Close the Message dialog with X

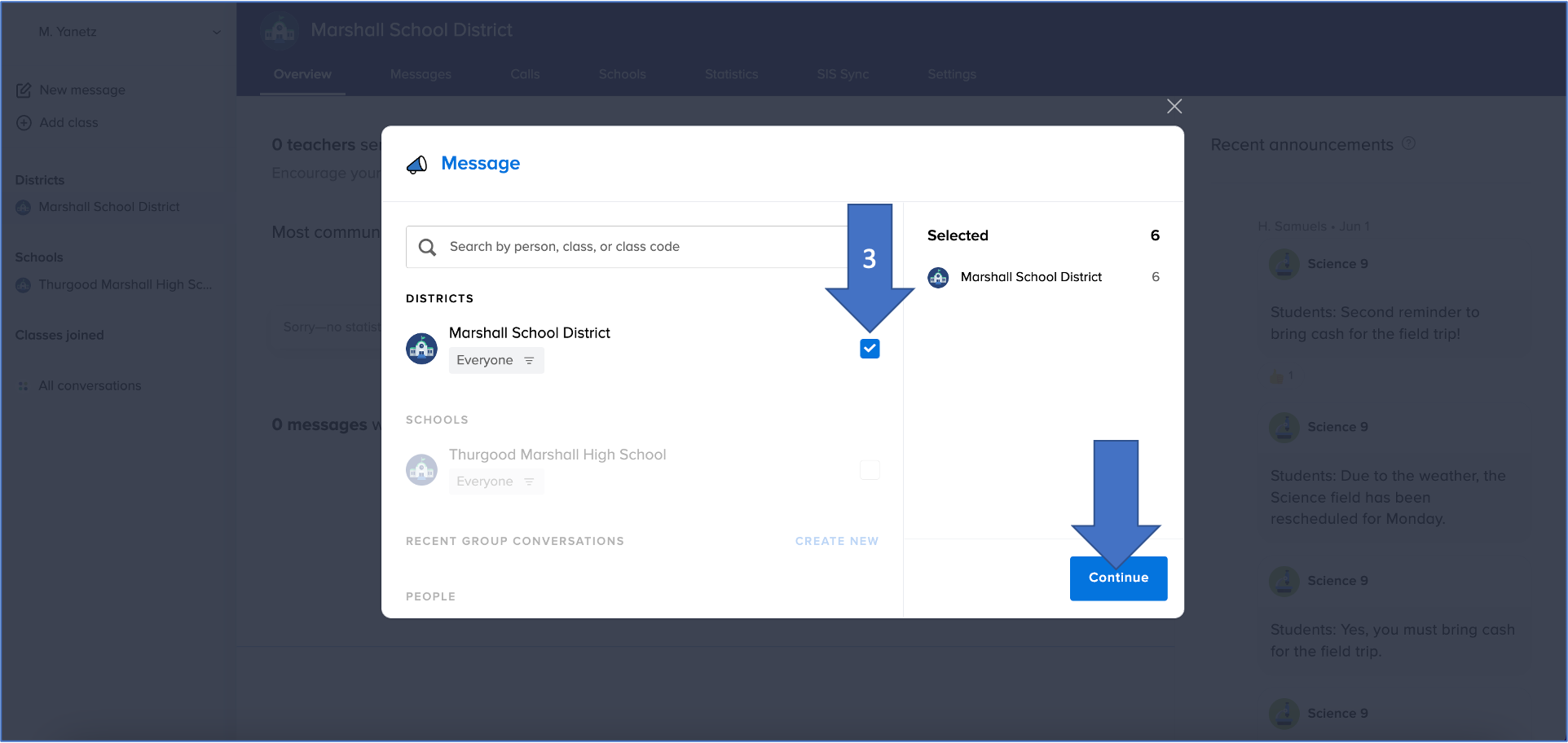1174,107
